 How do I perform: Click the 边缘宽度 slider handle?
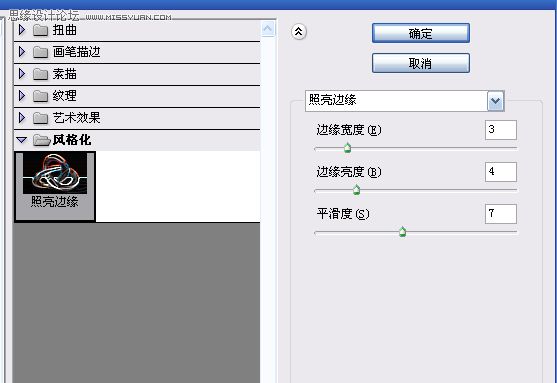pyautogui.click(x=347, y=147)
